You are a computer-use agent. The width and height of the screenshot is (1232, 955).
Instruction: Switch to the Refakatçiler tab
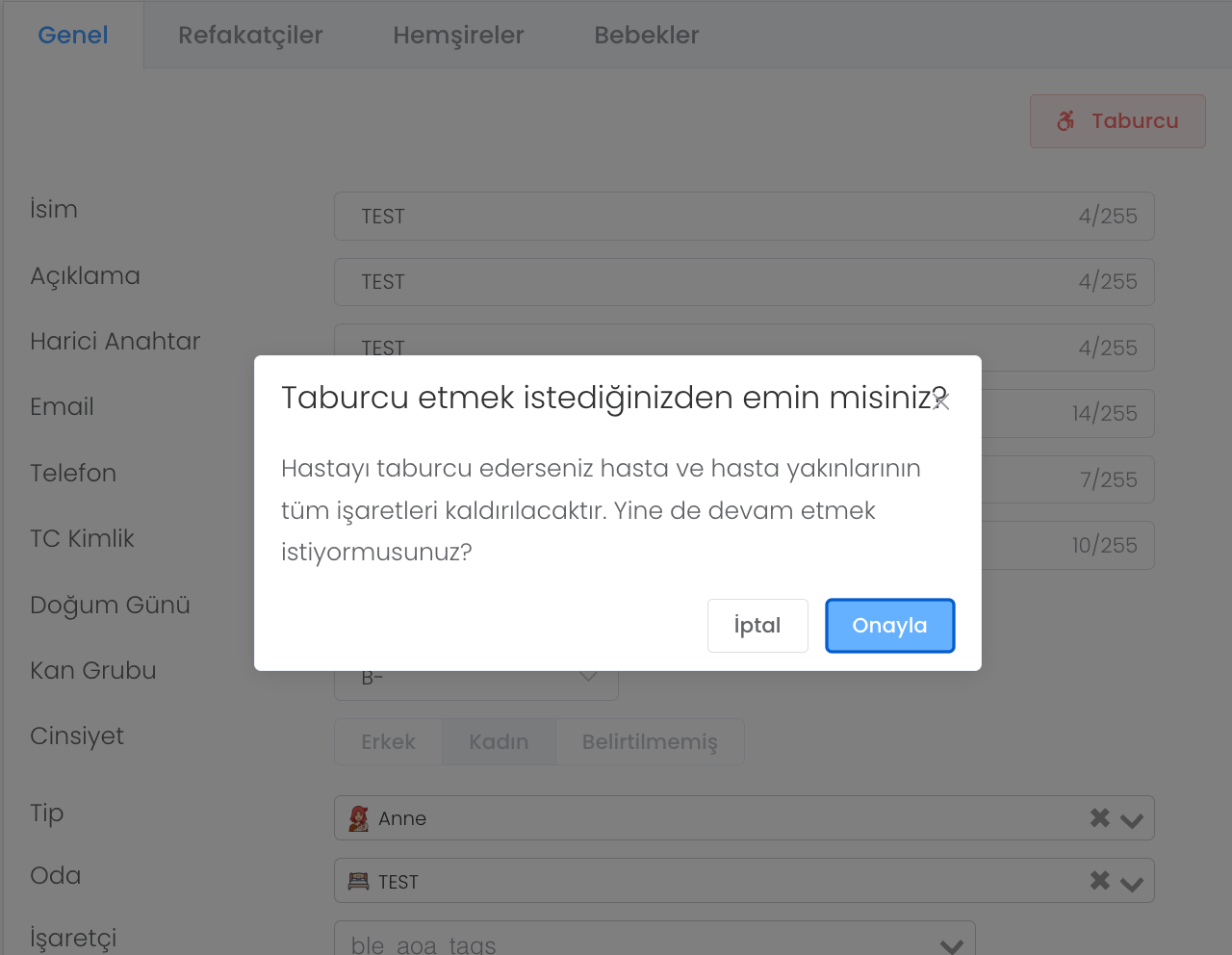[250, 35]
